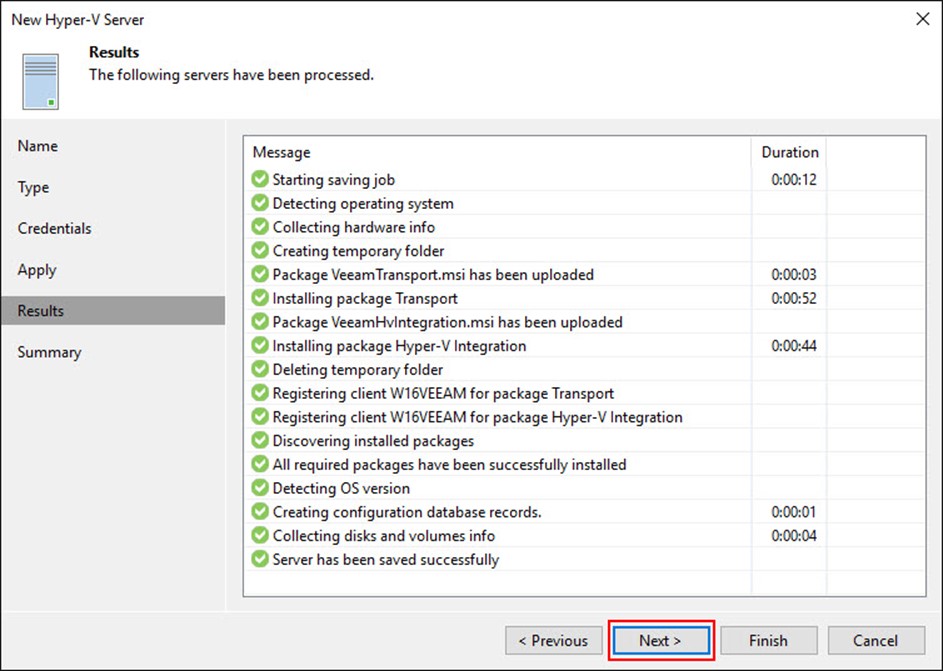Select 'All required packages have been successfully installed'
The image size is (943, 671).
coord(449,465)
